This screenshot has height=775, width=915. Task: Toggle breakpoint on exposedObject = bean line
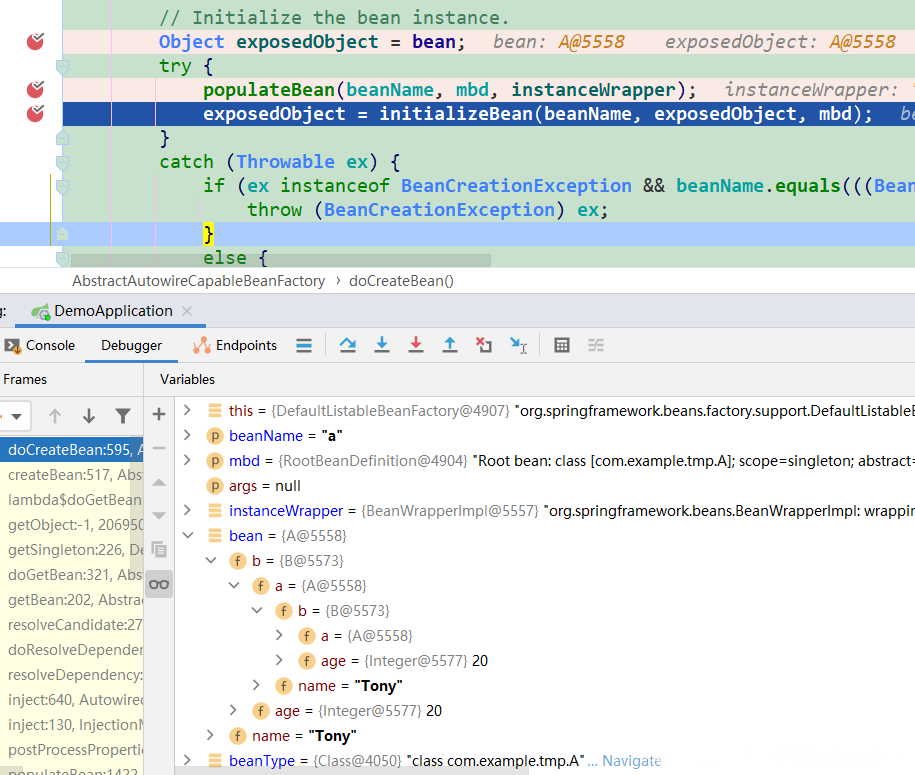pos(35,41)
